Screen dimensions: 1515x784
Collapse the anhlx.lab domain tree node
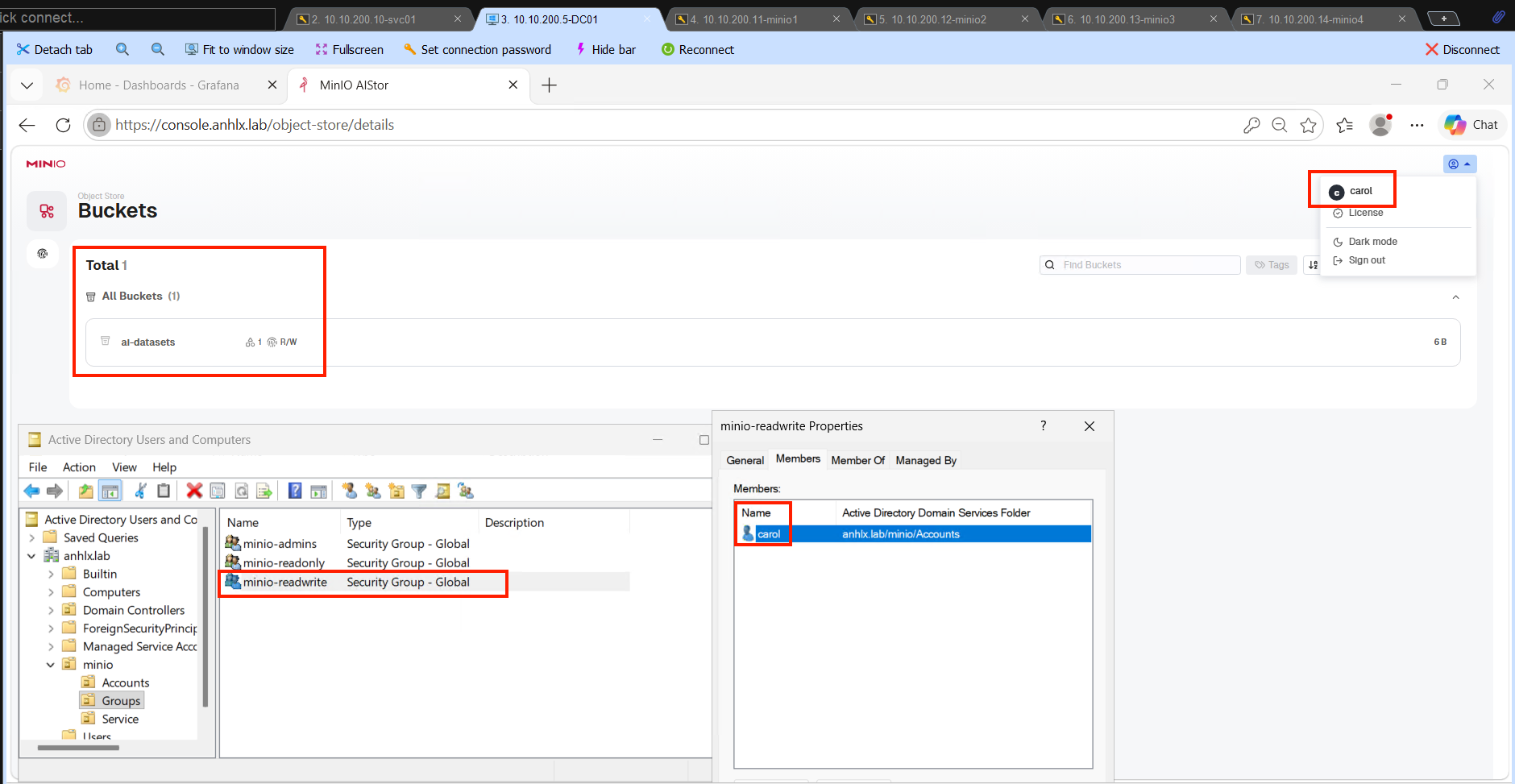click(31, 556)
